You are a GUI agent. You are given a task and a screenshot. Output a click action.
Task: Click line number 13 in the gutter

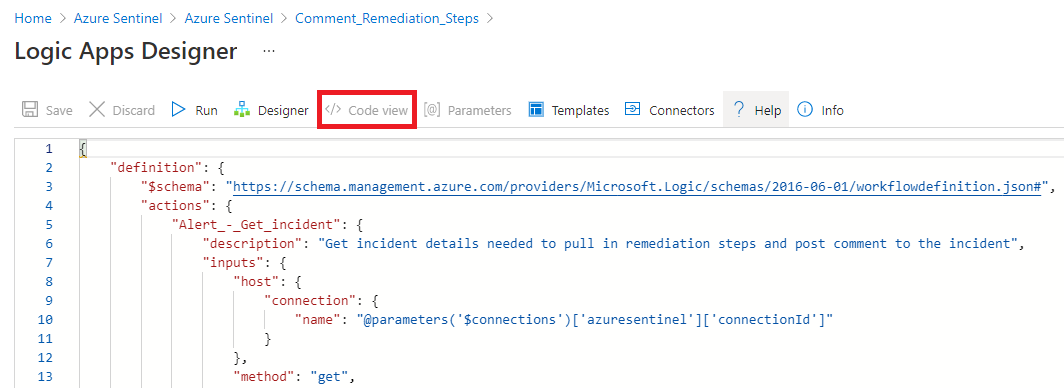coord(45,376)
